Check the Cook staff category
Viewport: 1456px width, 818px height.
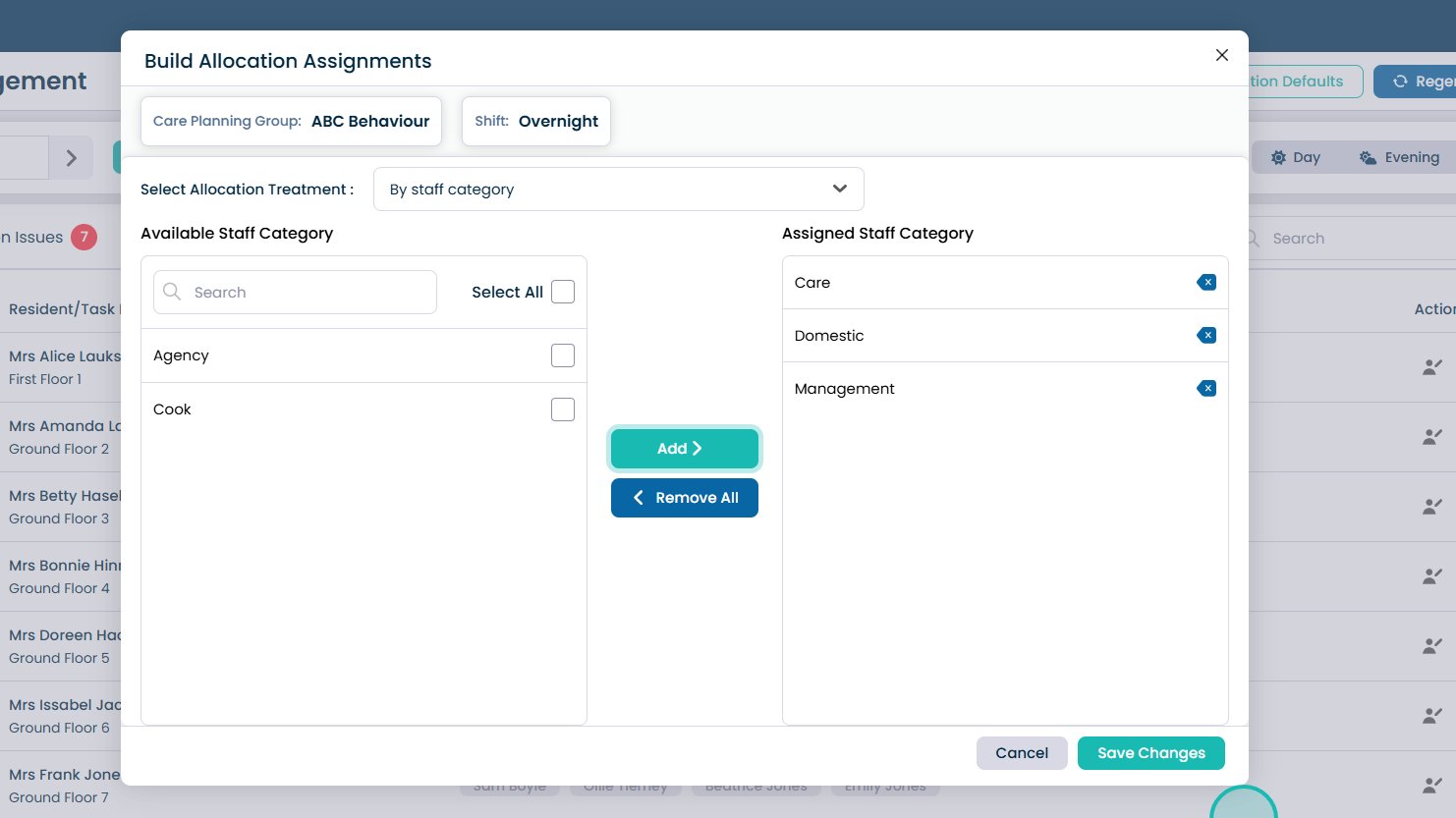click(x=563, y=409)
